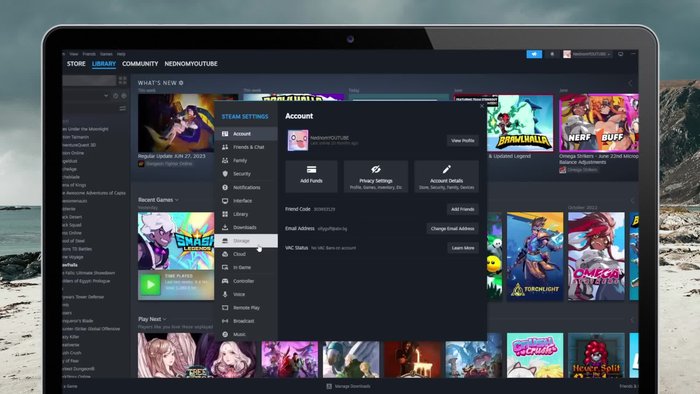
Task: Open Controller settings section
Action: 246,281
